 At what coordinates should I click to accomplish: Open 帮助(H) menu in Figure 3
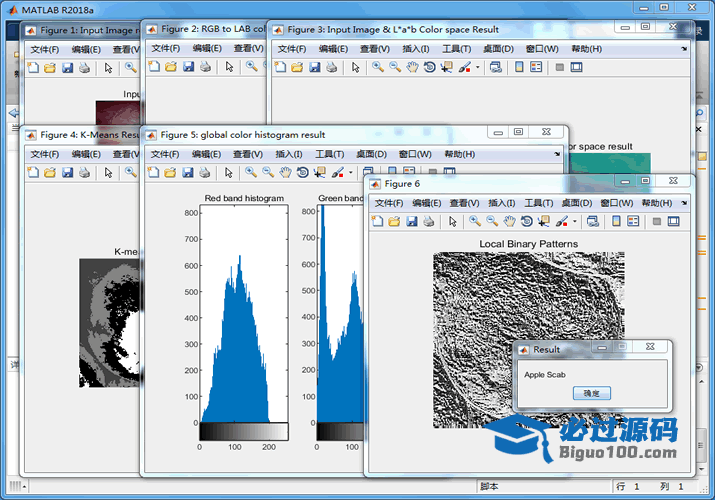pos(586,49)
